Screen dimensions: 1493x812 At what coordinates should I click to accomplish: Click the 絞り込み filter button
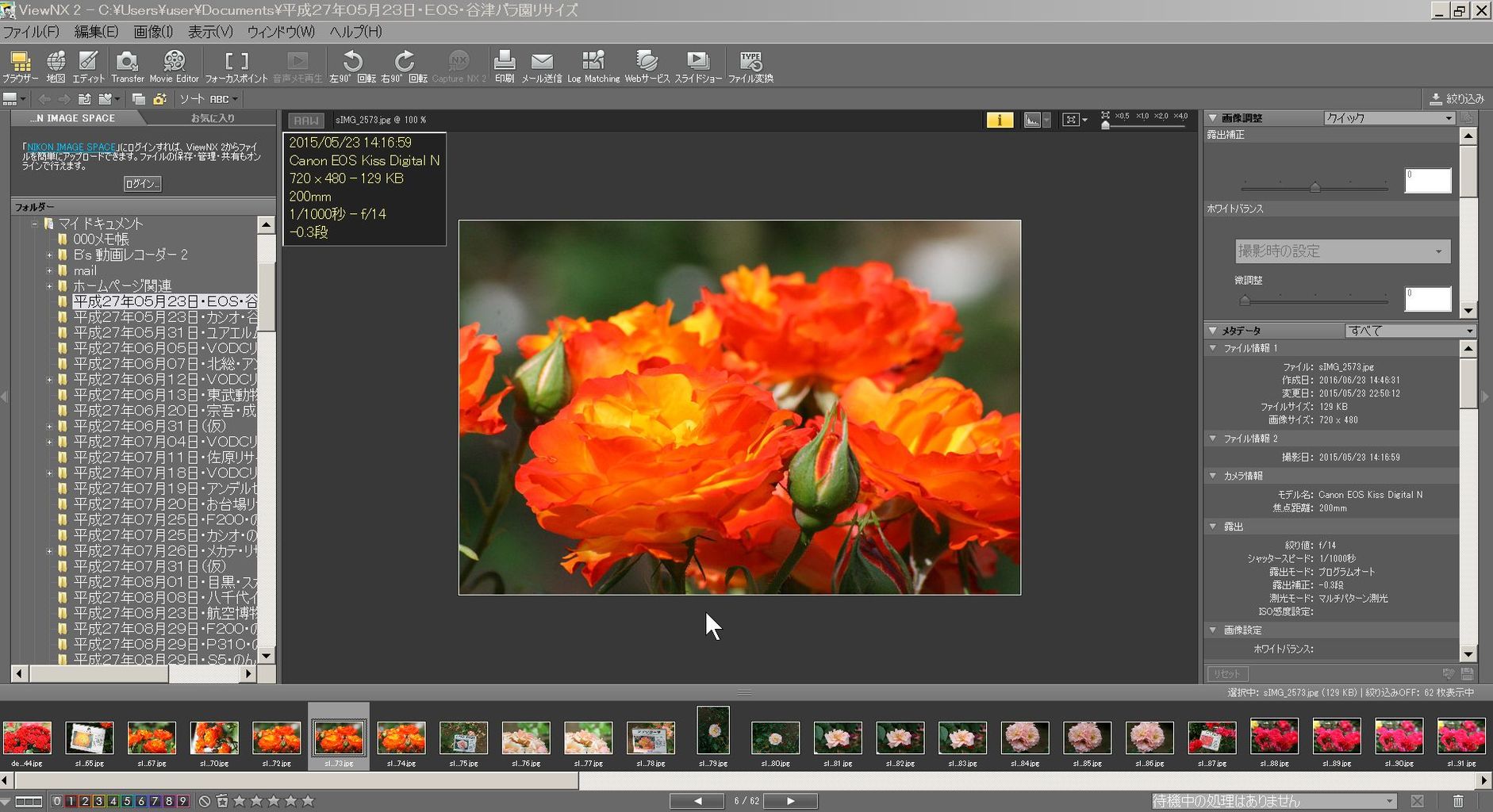1457,99
